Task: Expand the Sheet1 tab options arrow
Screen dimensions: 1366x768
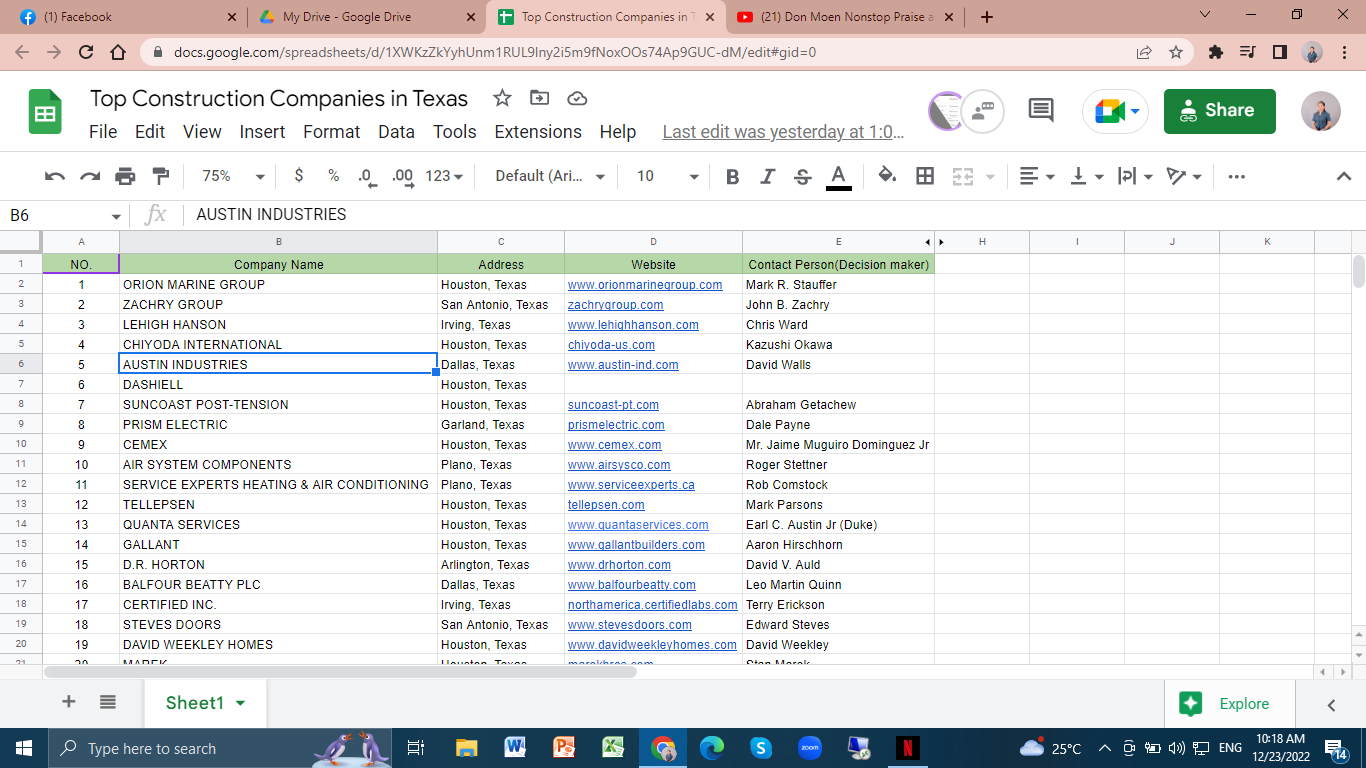Action: coord(240,703)
